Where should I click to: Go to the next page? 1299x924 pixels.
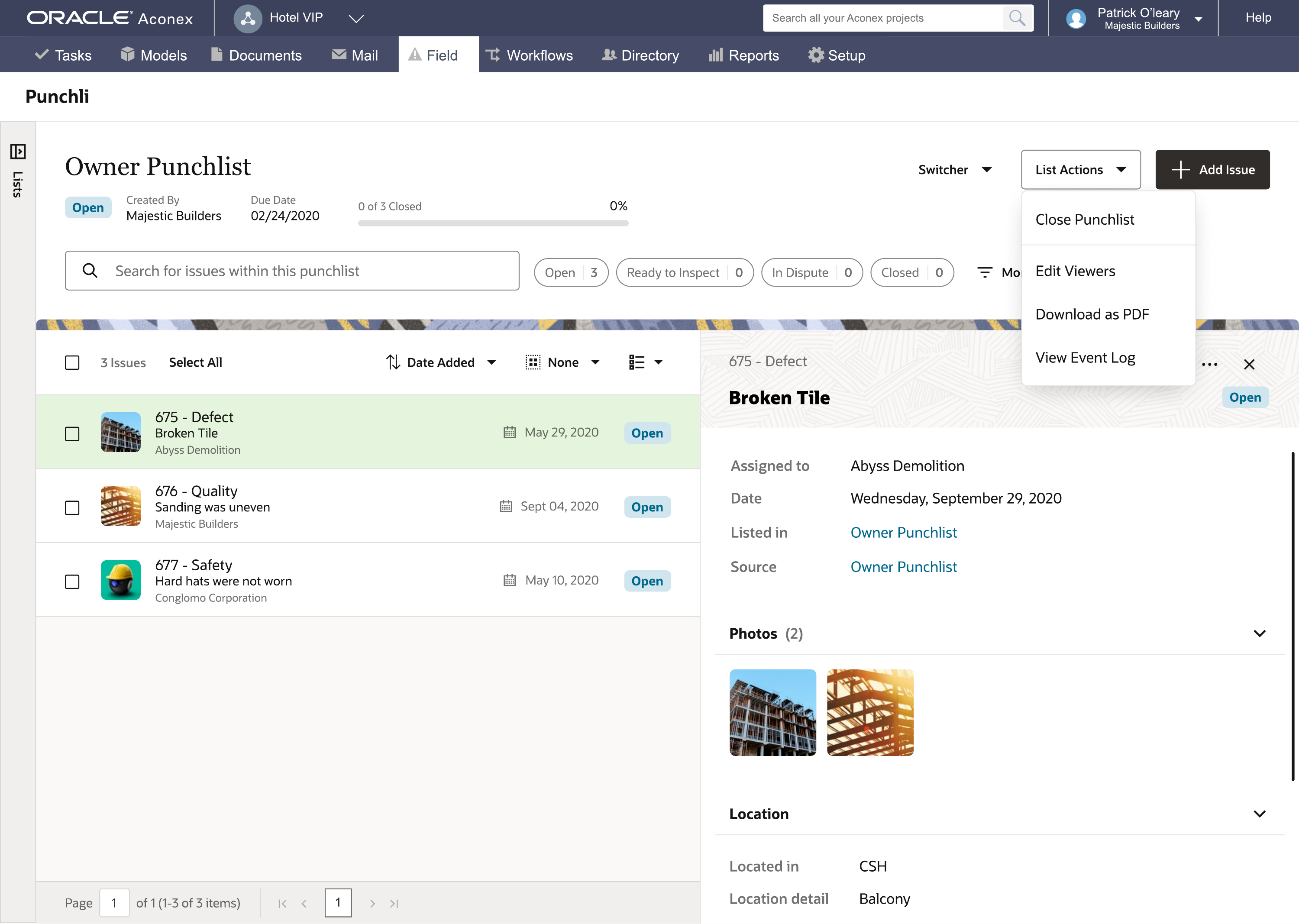(372, 904)
